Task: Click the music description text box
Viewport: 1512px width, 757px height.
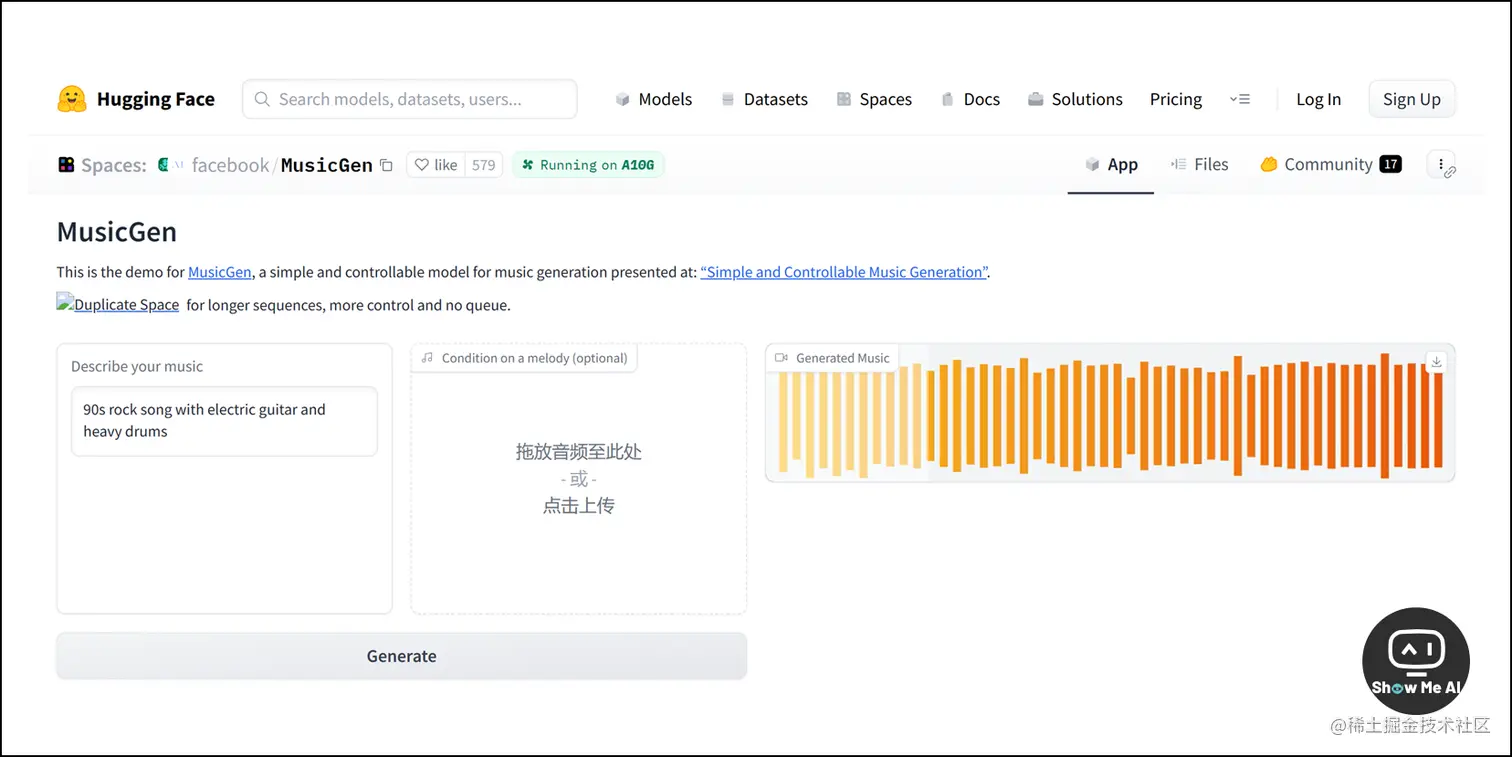Action: [x=224, y=421]
